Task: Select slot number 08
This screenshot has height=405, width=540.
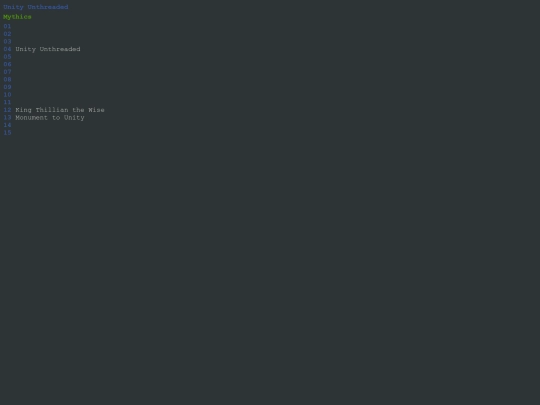Action: (x=7, y=80)
